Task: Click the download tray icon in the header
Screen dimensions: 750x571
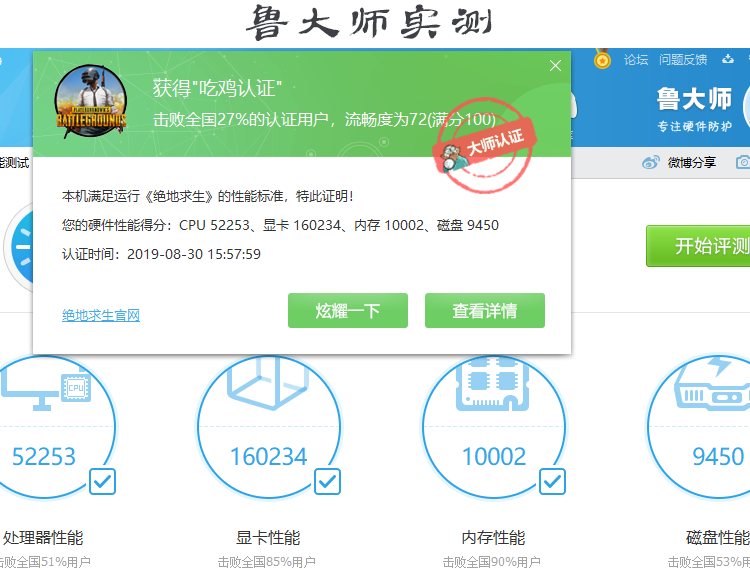Action: pyautogui.click(x=728, y=59)
